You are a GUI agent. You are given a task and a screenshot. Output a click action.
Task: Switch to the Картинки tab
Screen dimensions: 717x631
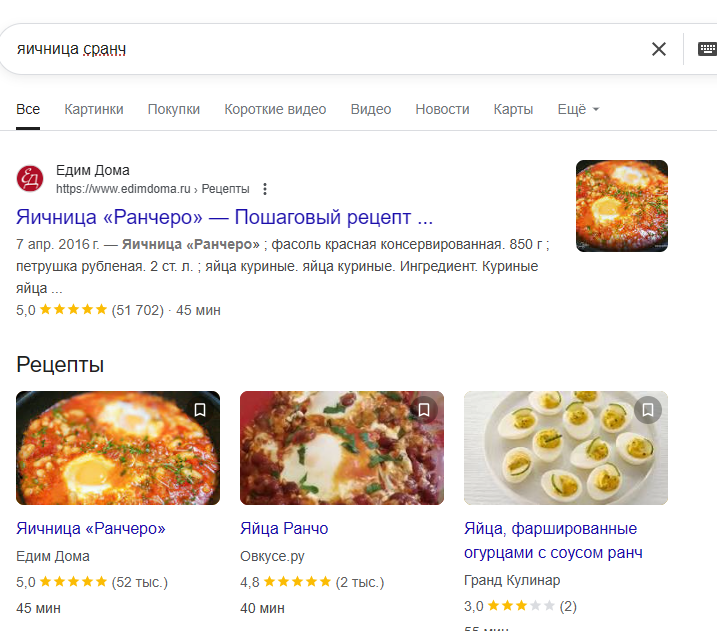[94, 109]
